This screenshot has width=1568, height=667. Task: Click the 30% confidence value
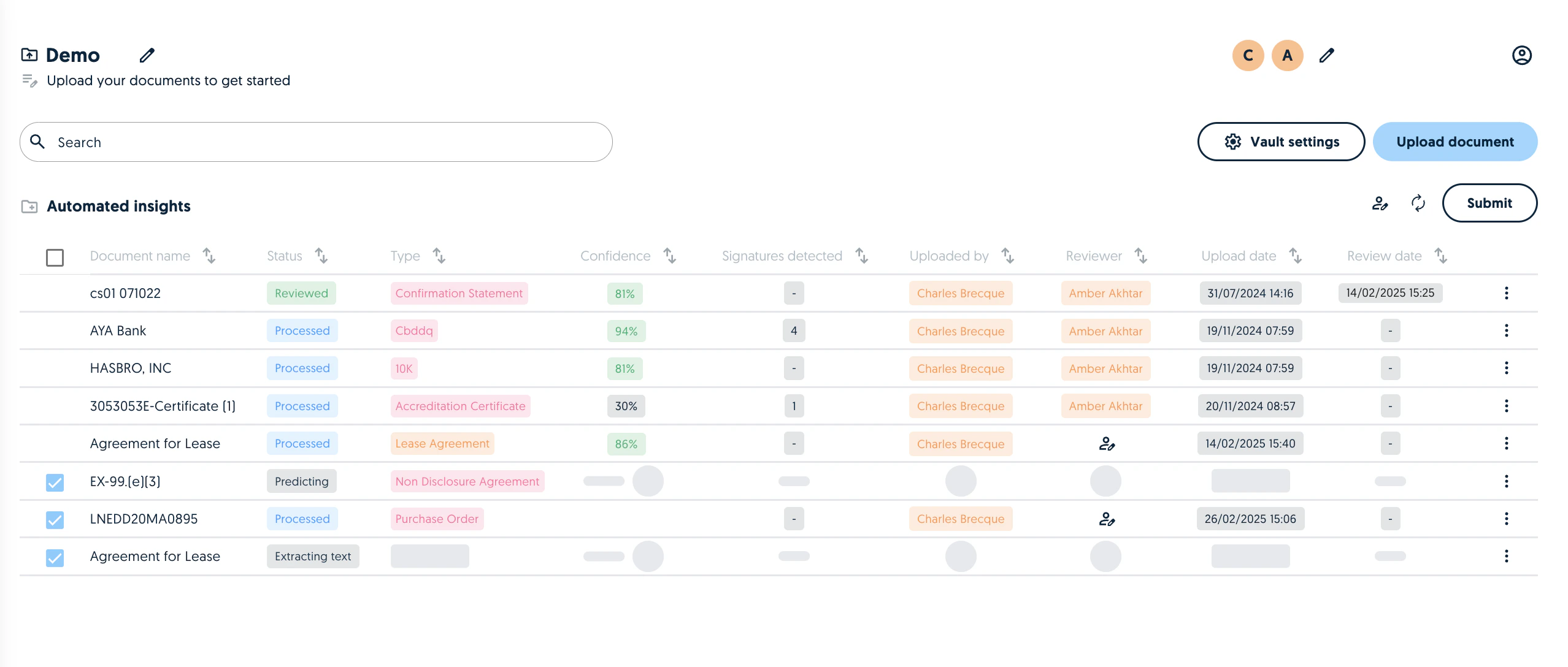click(x=626, y=406)
